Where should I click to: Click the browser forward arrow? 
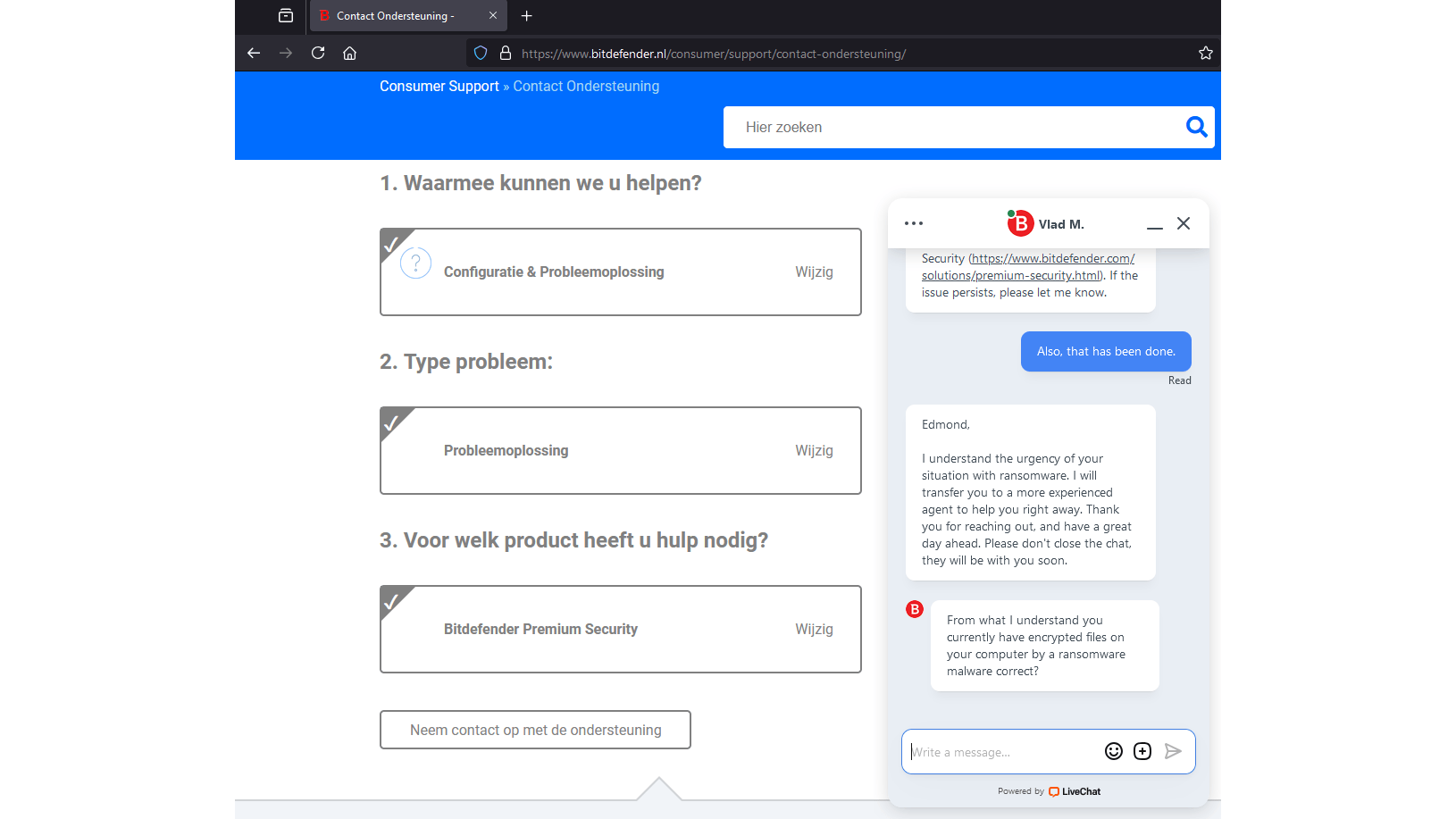(286, 53)
